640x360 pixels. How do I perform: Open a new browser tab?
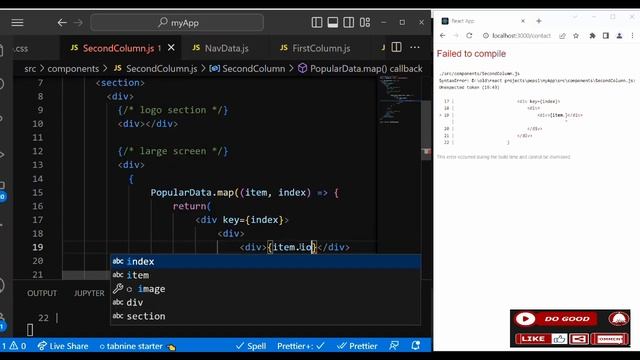click(x=539, y=21)
